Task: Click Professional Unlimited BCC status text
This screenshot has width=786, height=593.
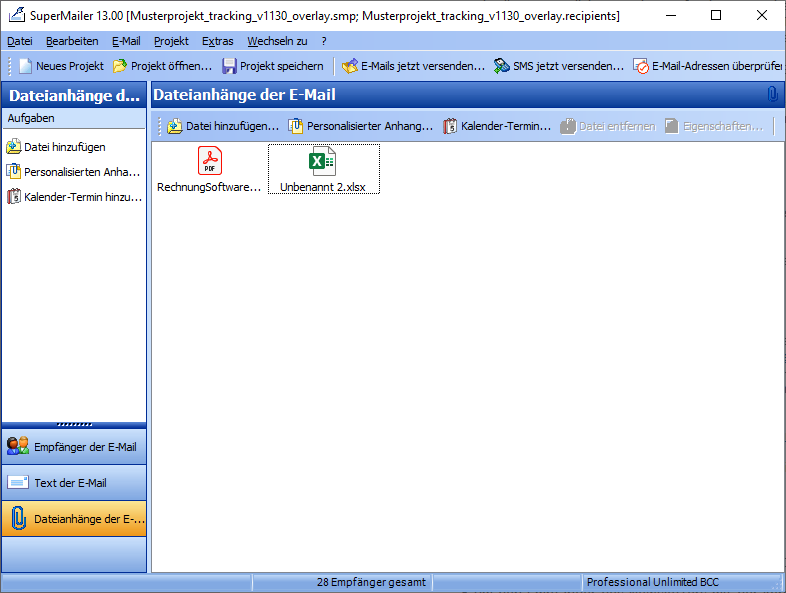Action: coord(653,582)
